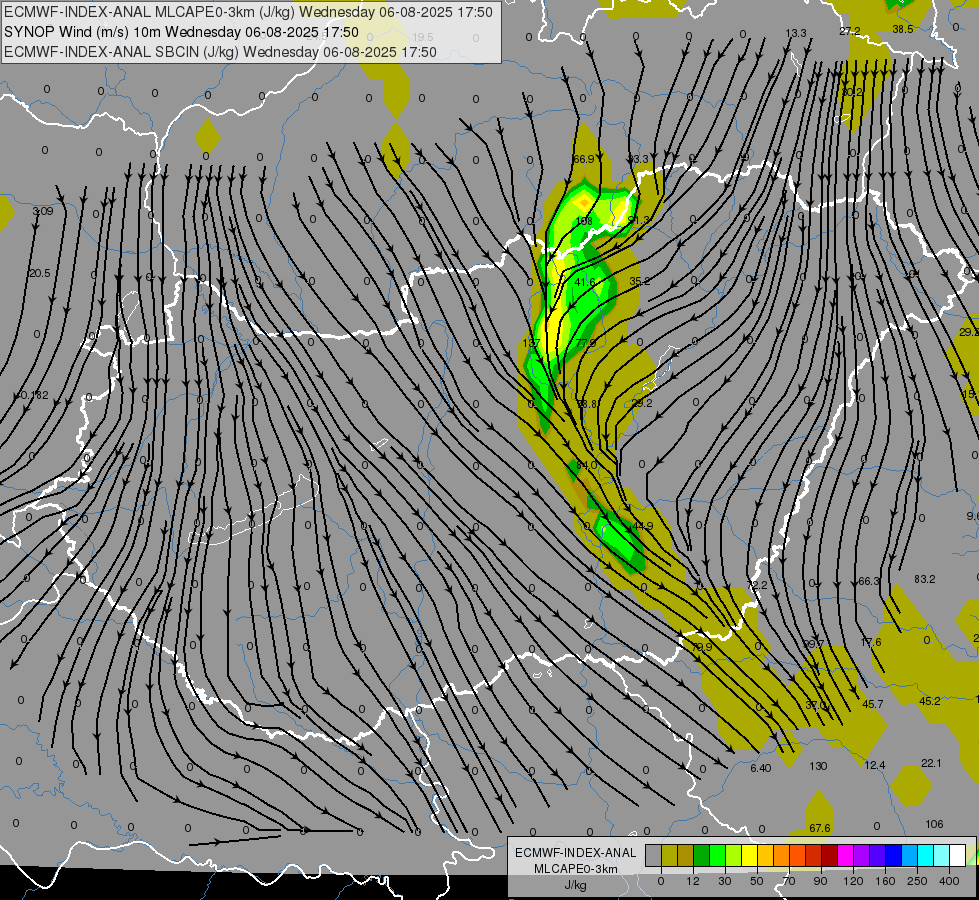Click legend tick label 50
This screenshot has height=900, width=979.
[757, 881]
